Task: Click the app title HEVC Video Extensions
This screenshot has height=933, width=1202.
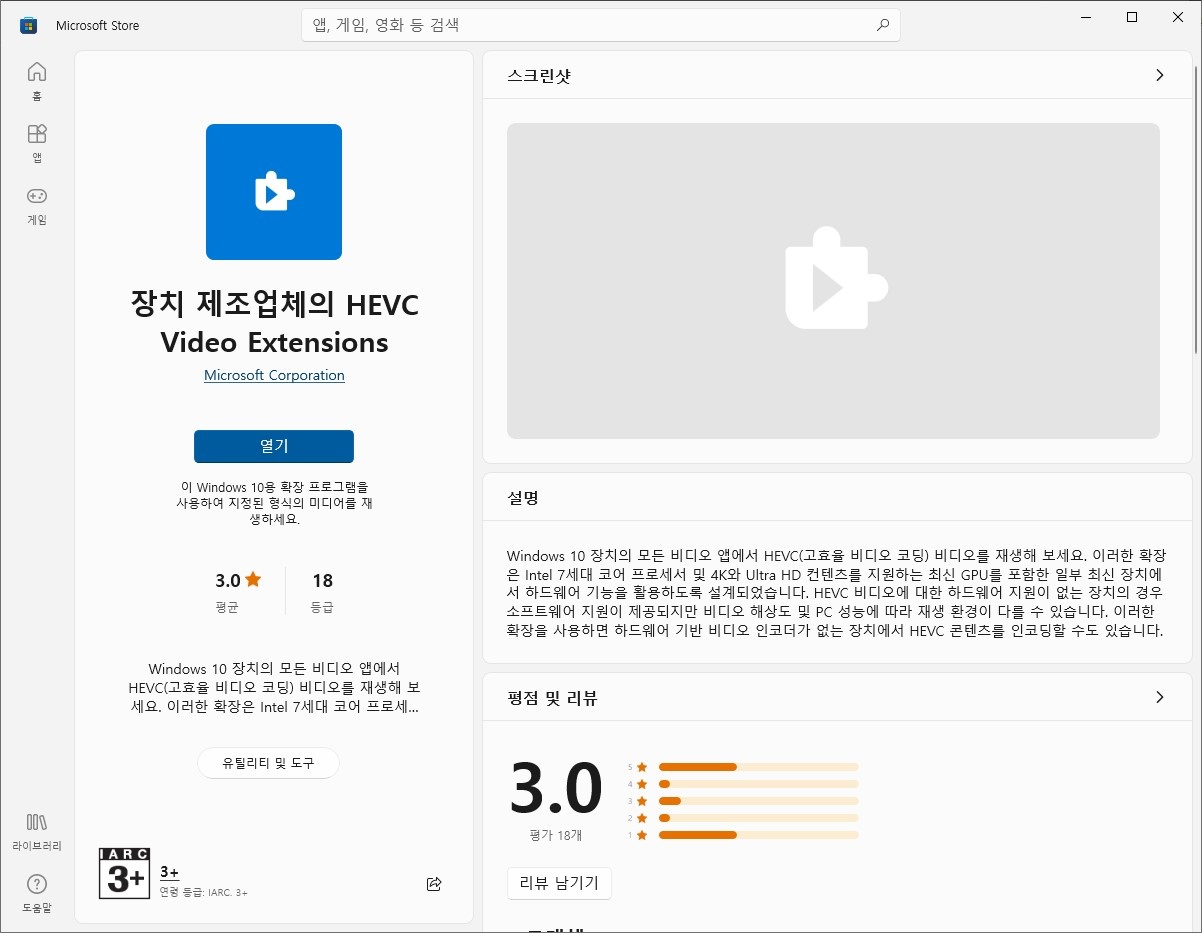Action: 274,323
